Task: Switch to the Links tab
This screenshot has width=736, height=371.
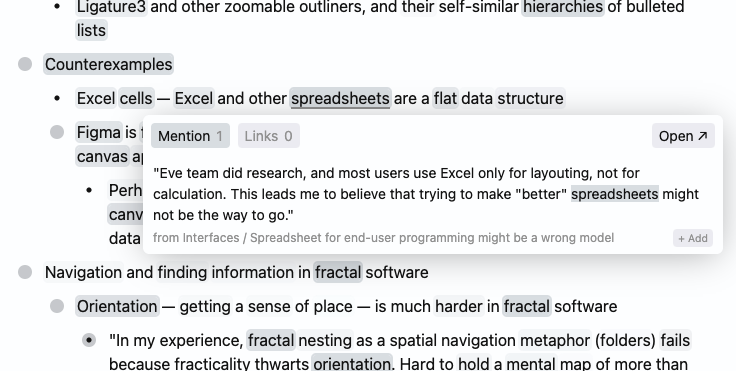Action: pyautogui.click(x=268, y=136)
